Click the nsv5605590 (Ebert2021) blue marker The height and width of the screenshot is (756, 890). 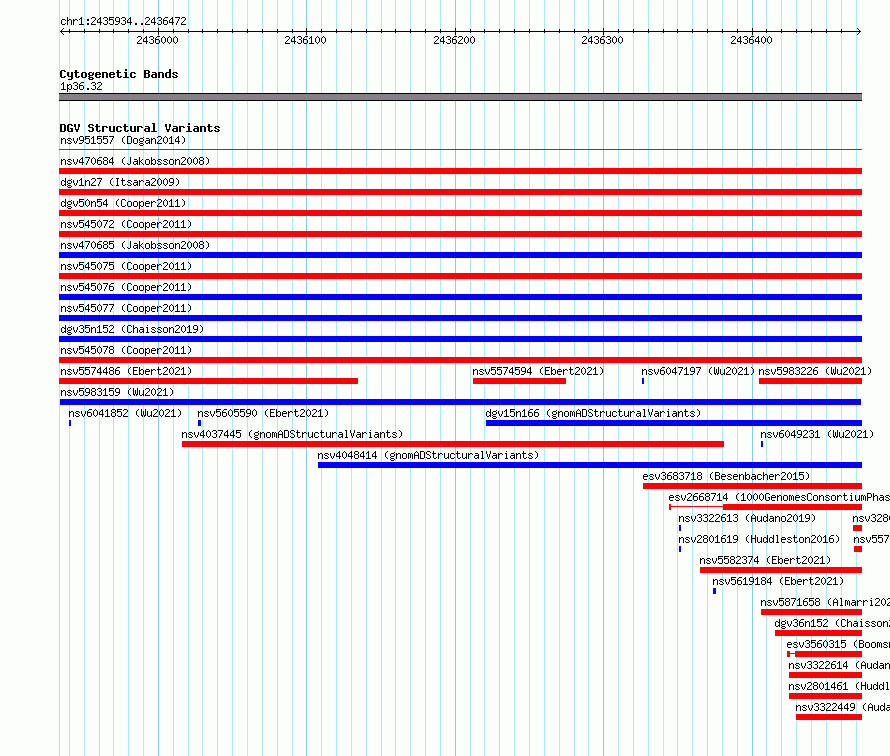[x=199, y=423]
